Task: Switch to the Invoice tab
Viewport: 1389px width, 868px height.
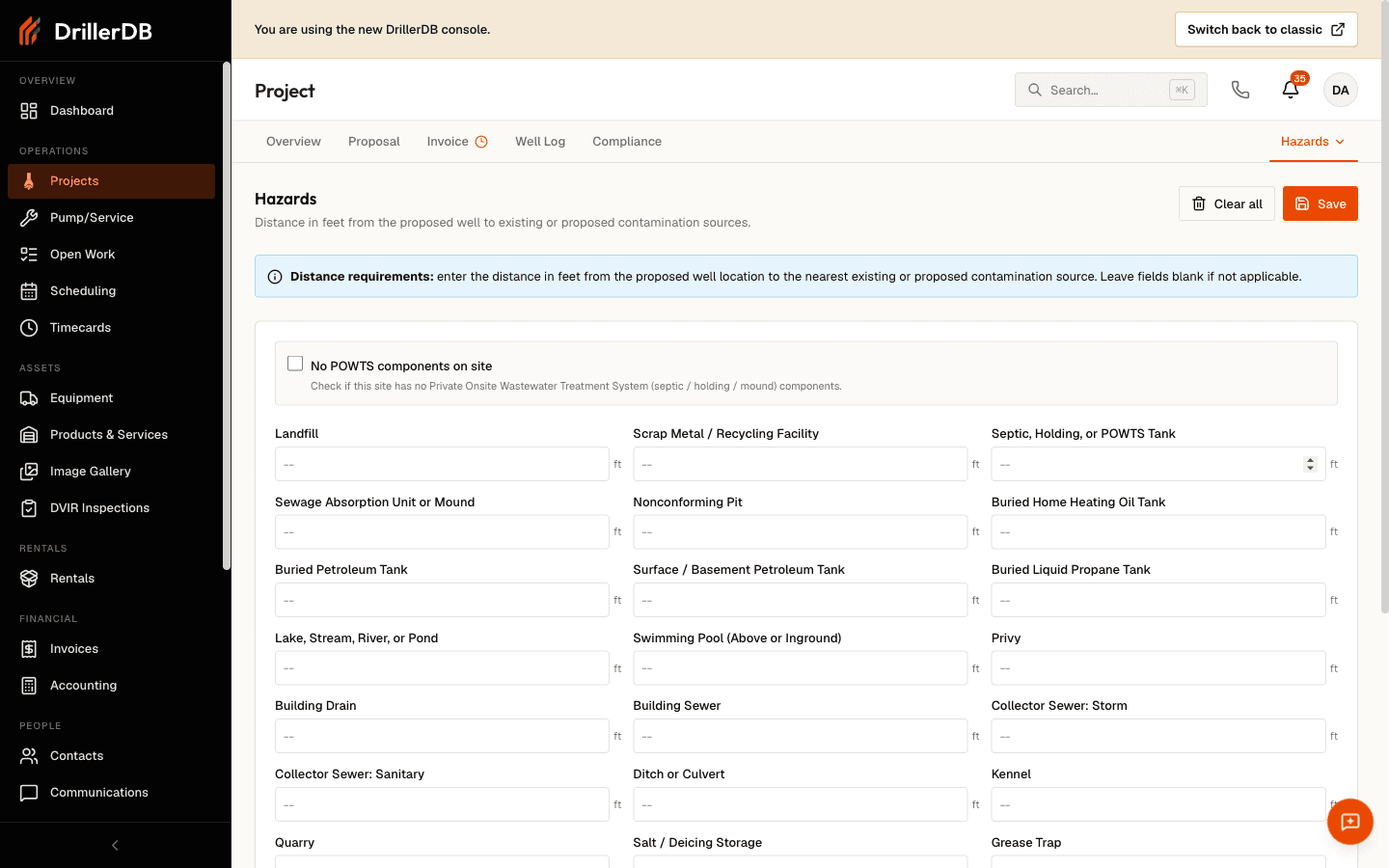Action: pos(457,142)
